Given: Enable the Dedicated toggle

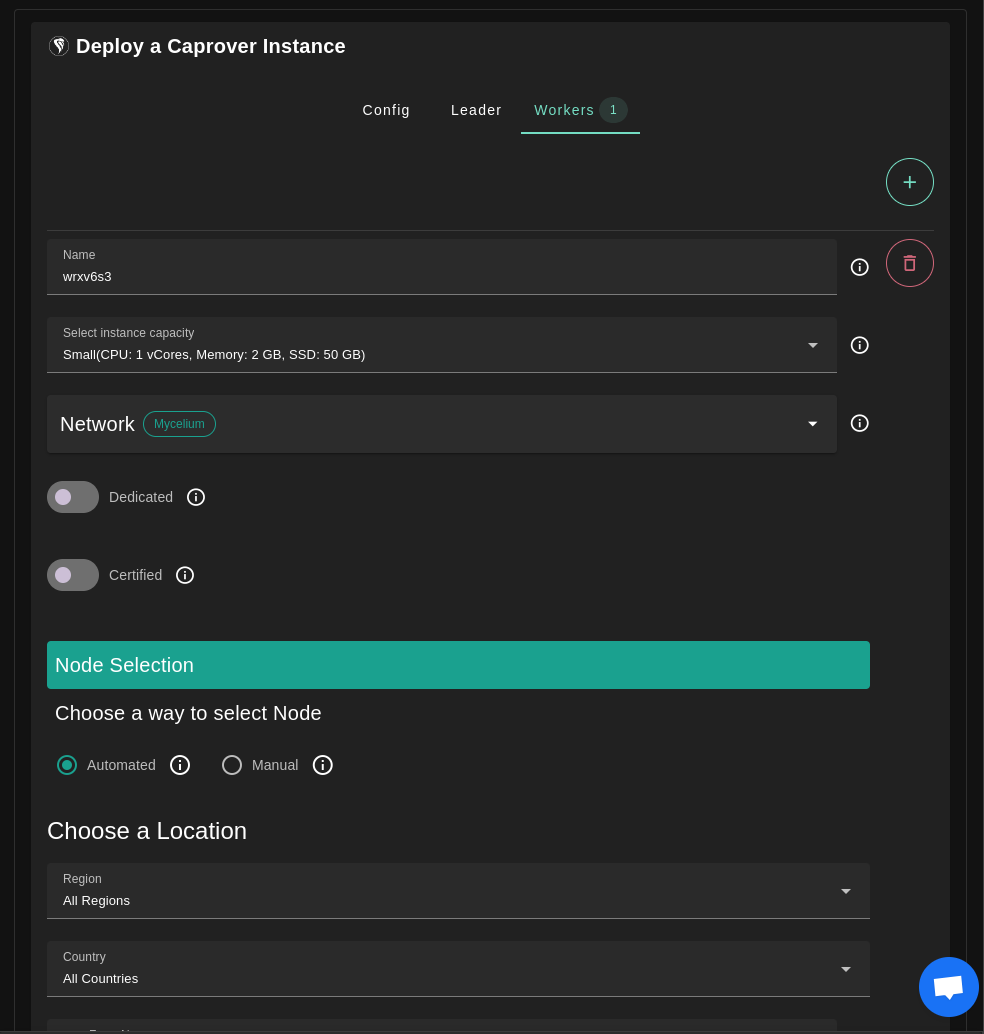Looking at the screenshot, I should tap(73, 497).
